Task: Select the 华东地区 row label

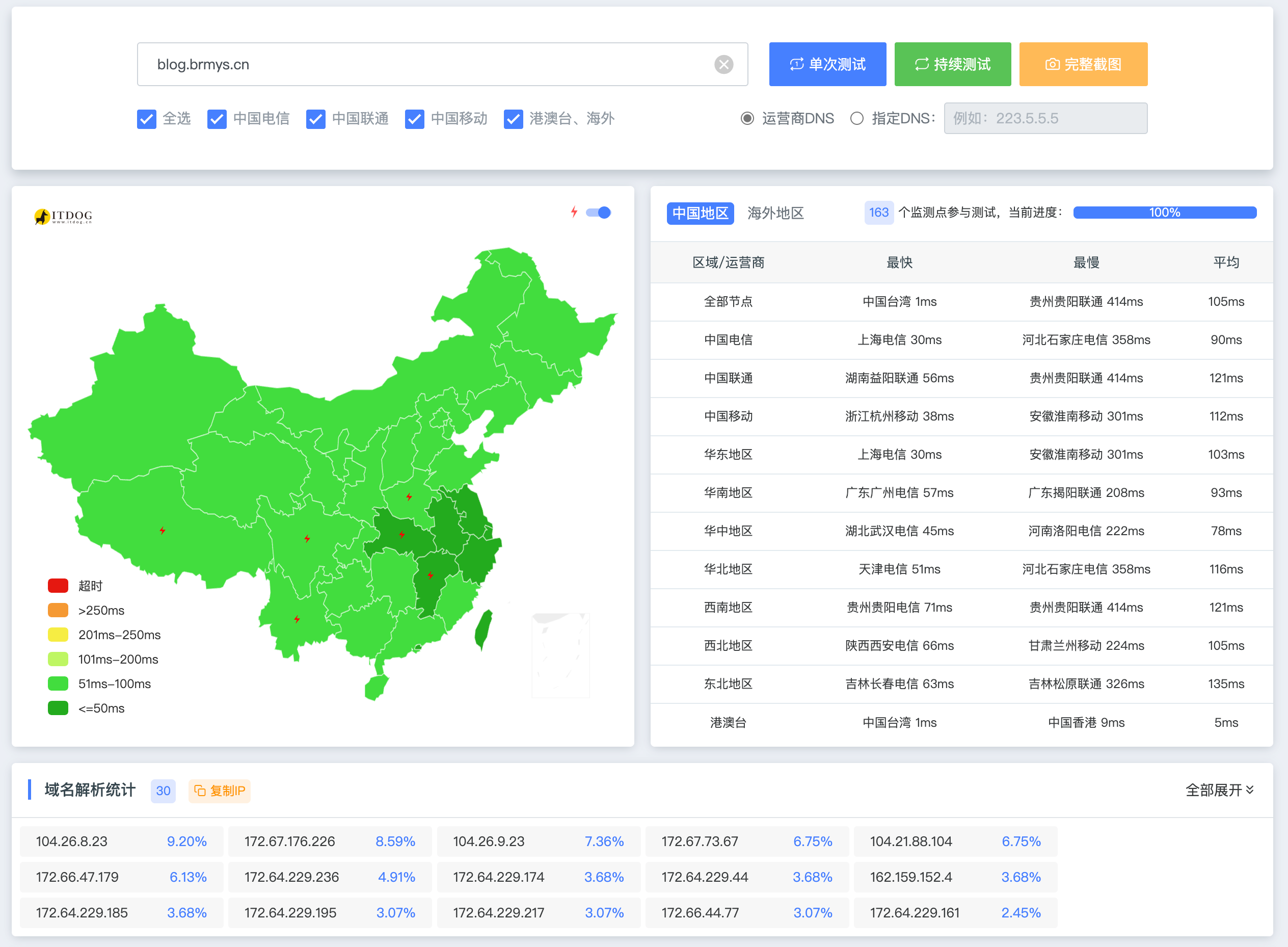Action: pyautogui.click(x=728, y=455)
